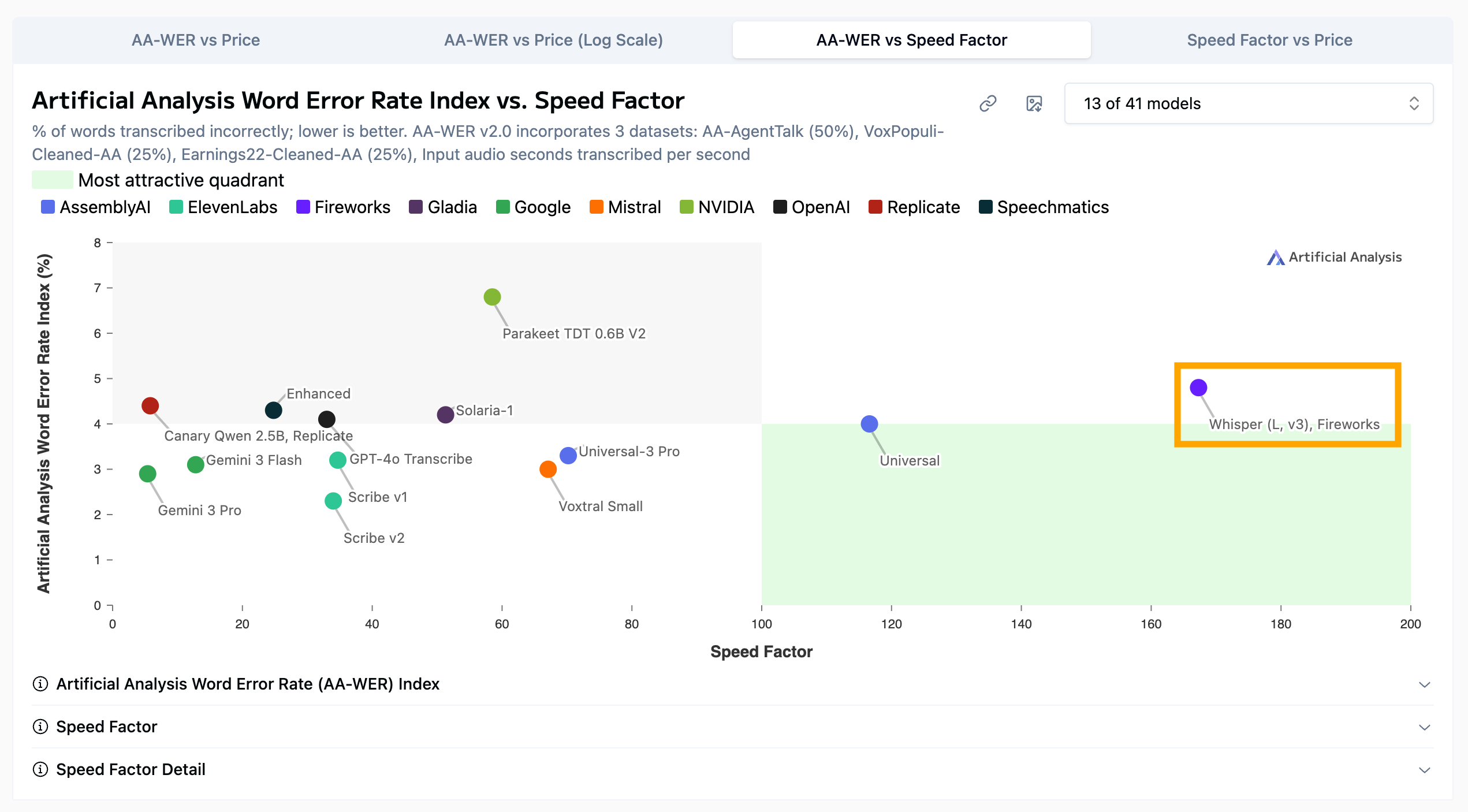Toggle ElevenLabs legend entry
1468x812 pixels.
(223, 207)
